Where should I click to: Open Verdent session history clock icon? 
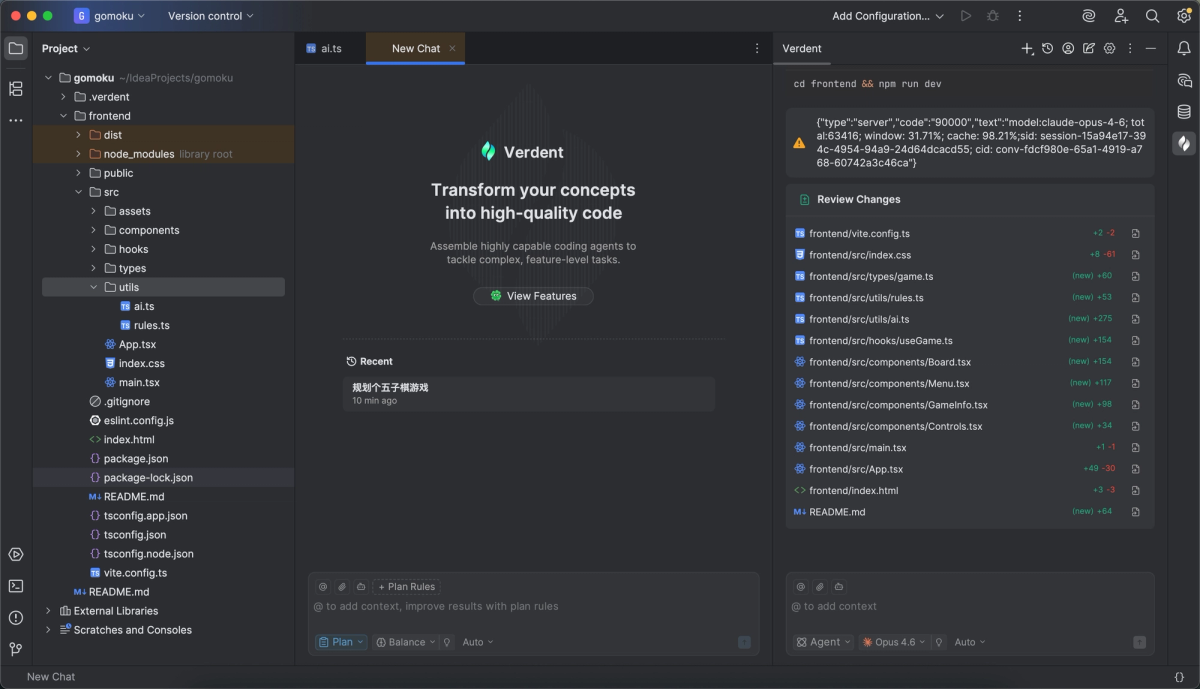point(1047,48)
